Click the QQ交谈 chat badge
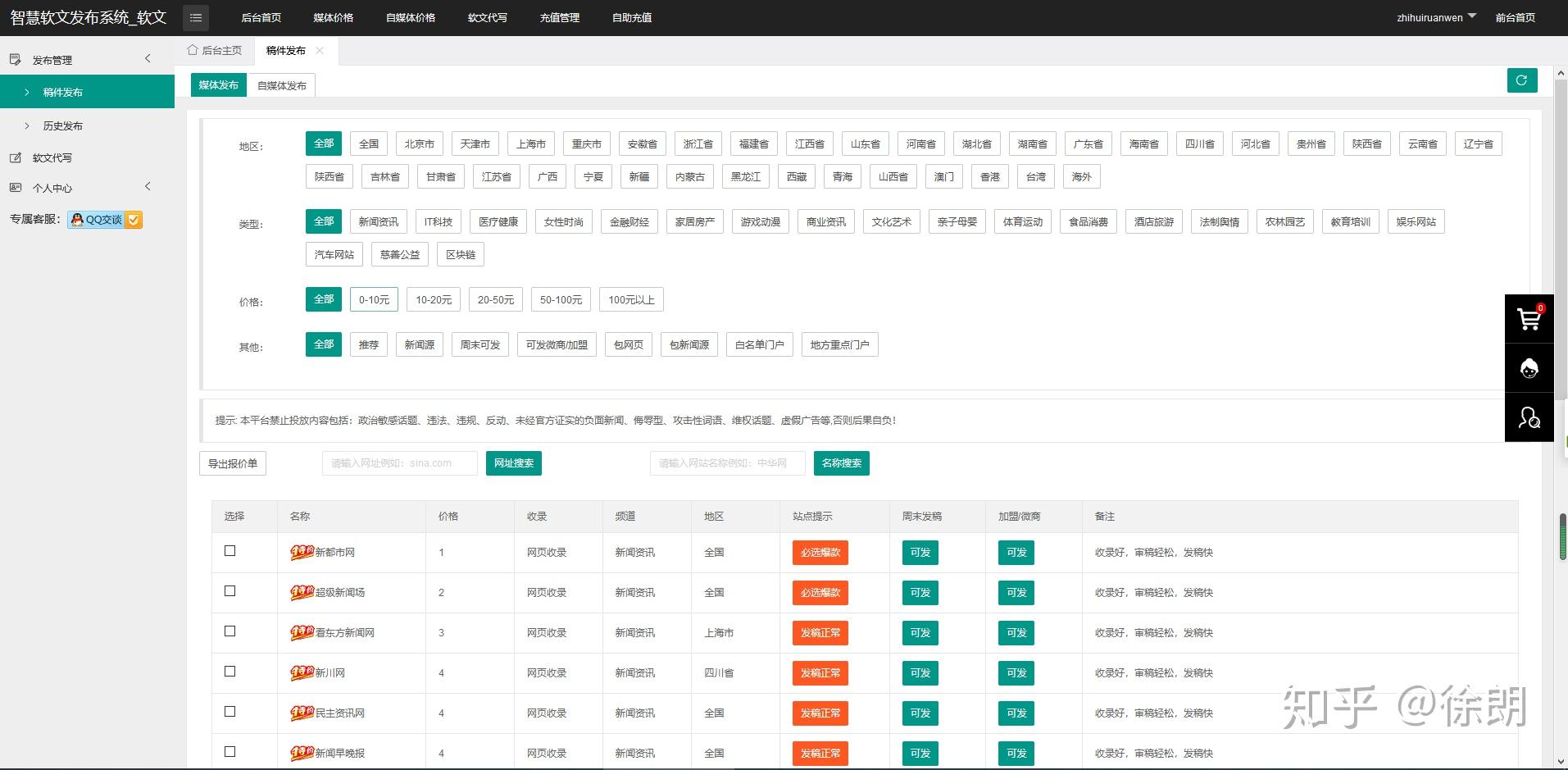The height and width of the screenshot is (770, 1568). click(105, 220)
